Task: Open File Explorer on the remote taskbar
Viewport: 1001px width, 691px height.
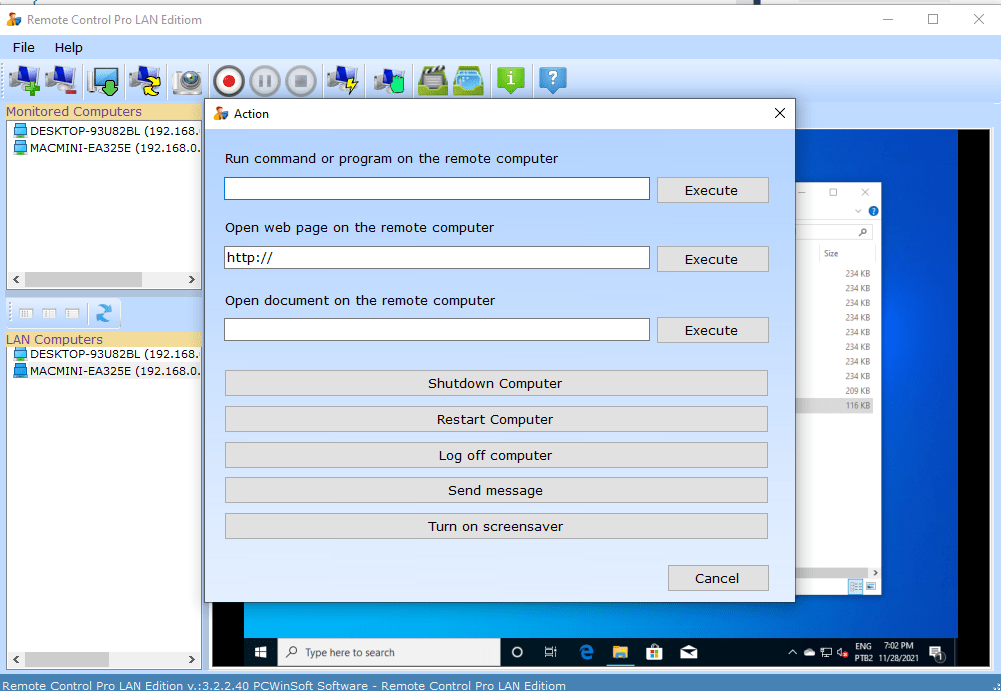Action: pyautogui.click(x=620, y=652)
